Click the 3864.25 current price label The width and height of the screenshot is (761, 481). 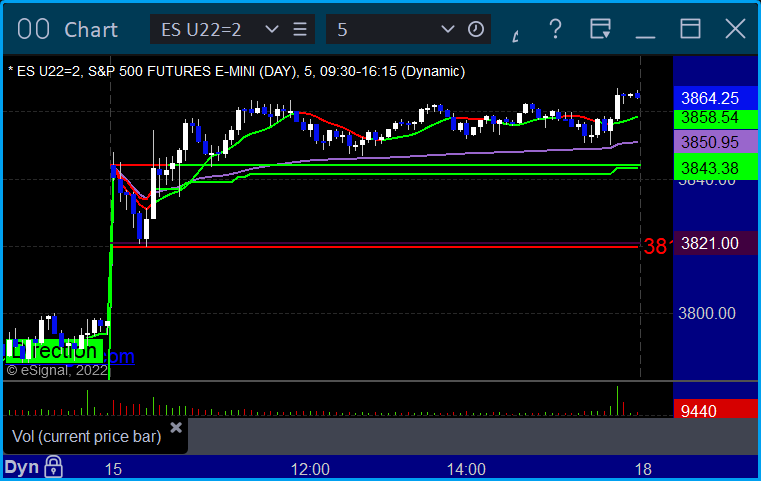coord(715,98)
